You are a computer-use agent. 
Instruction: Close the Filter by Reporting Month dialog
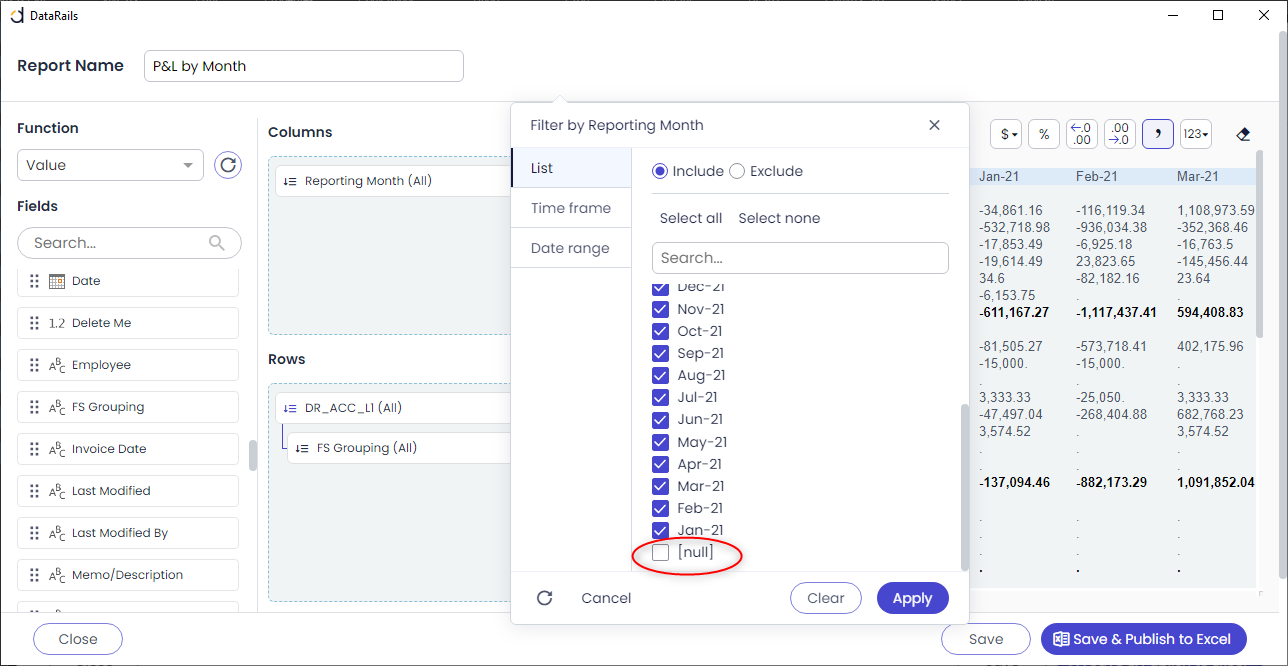pos(934,125)
